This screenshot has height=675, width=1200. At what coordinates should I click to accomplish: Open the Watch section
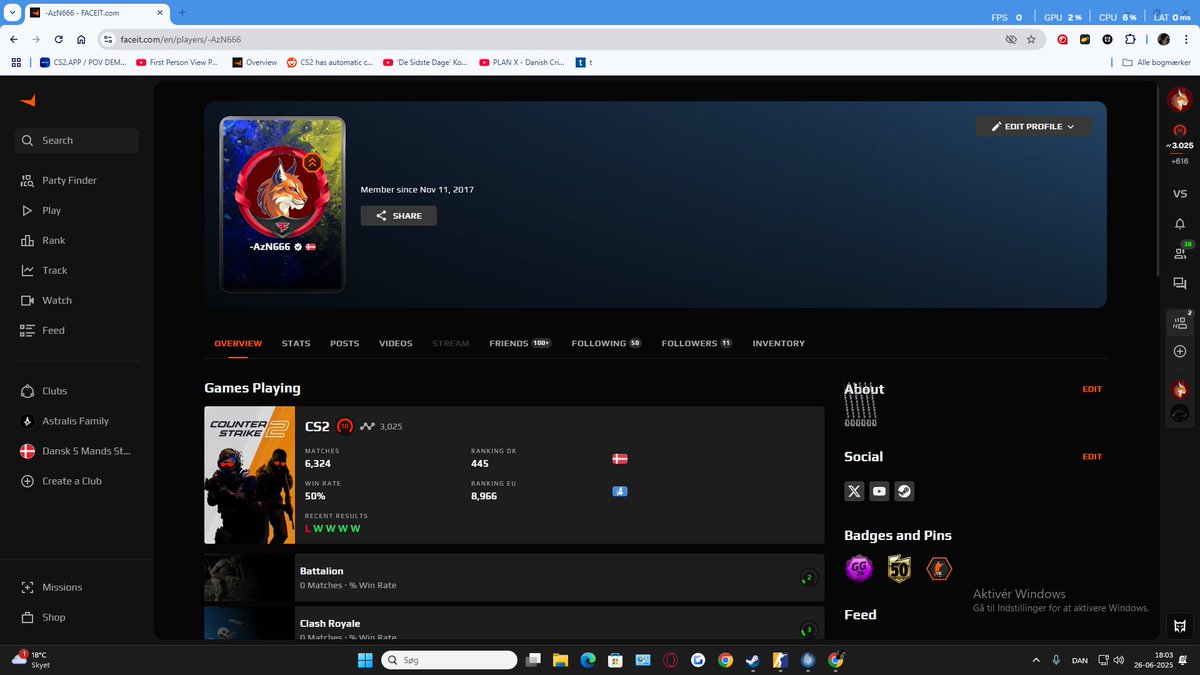[45, 301]
